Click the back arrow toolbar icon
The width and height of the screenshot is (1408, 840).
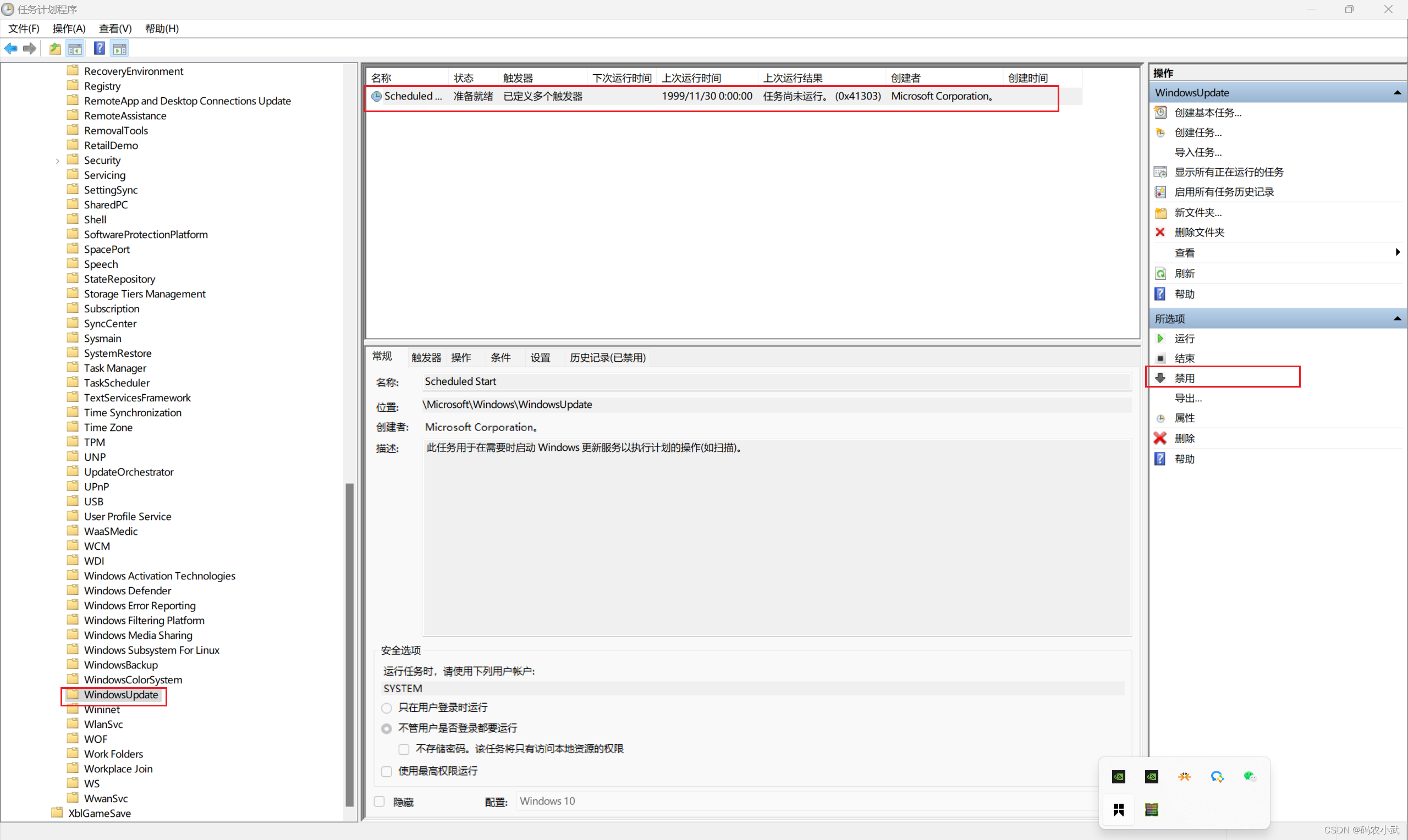click(x=11, y=49)
